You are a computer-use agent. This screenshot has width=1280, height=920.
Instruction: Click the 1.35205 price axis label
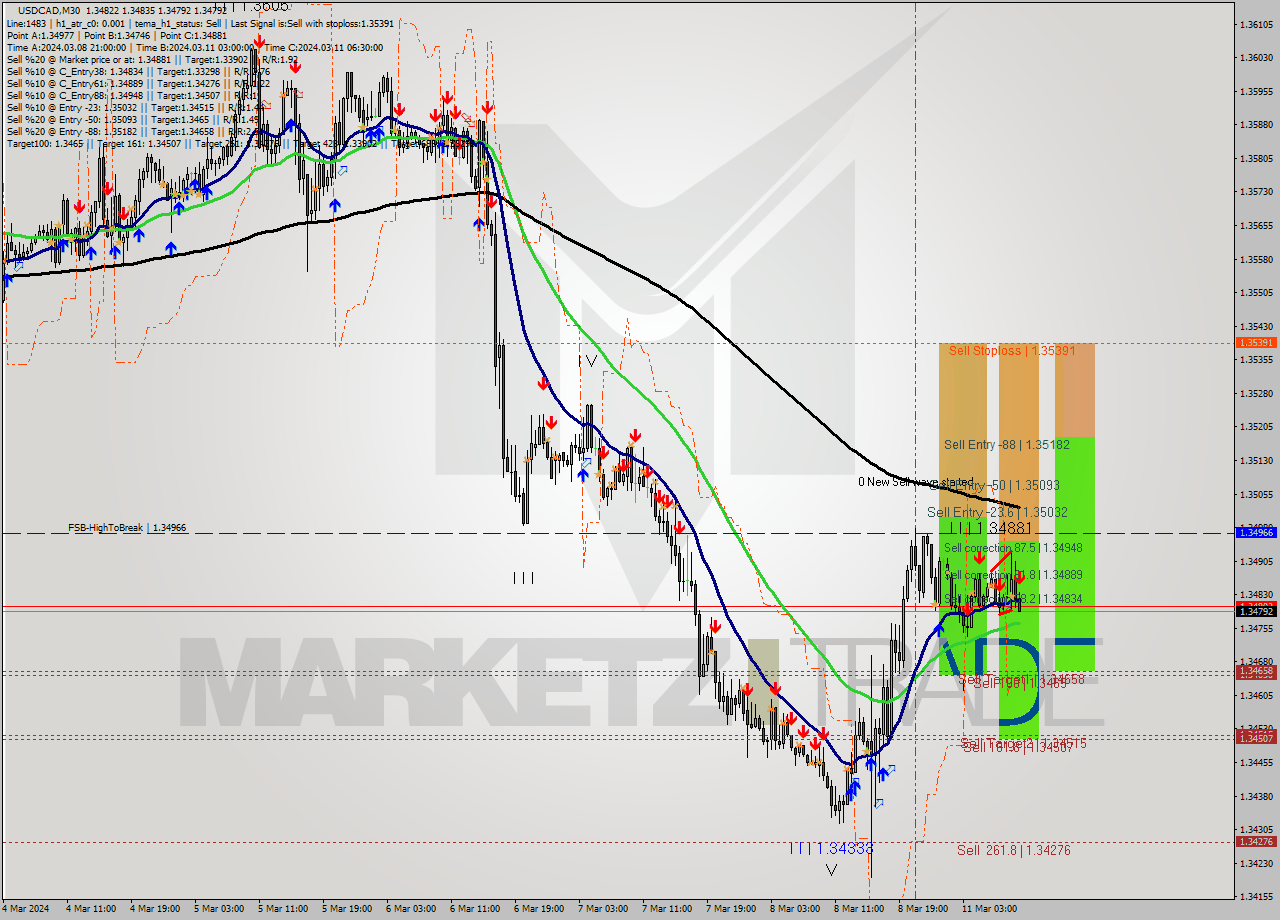[x=1256, y=426]
